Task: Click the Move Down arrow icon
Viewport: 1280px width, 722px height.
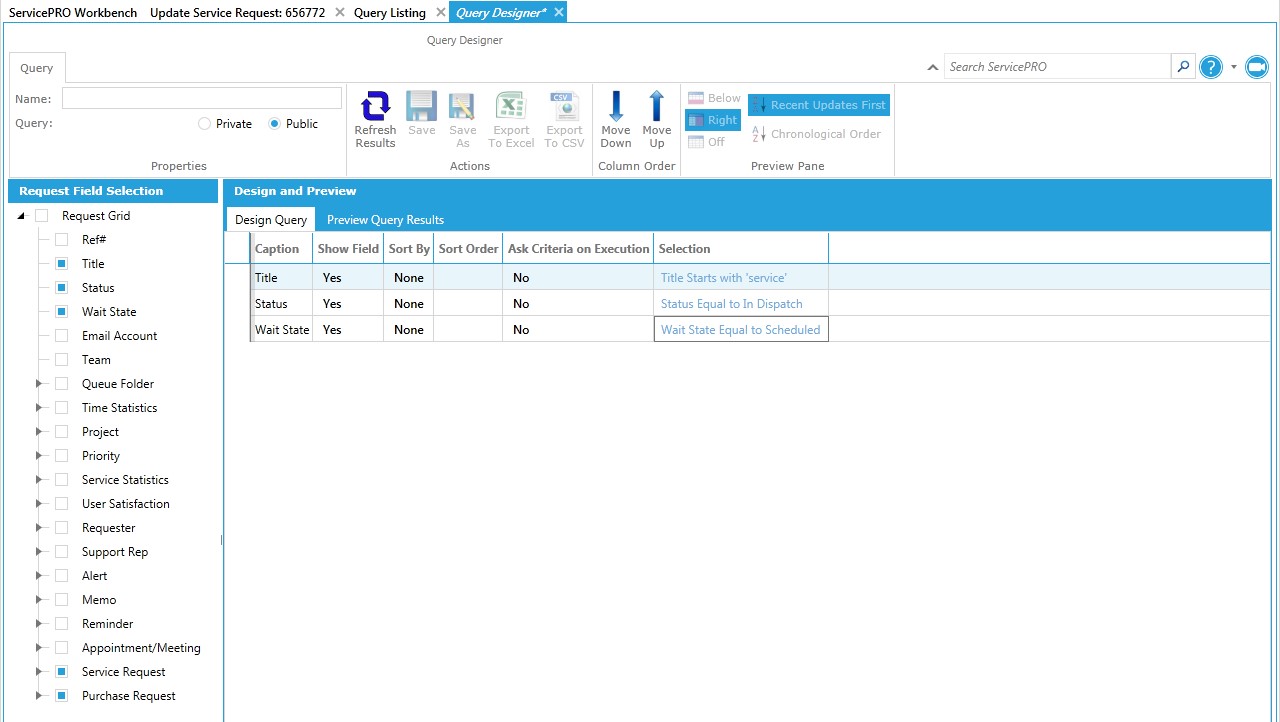Action: [x=616, y=106]
